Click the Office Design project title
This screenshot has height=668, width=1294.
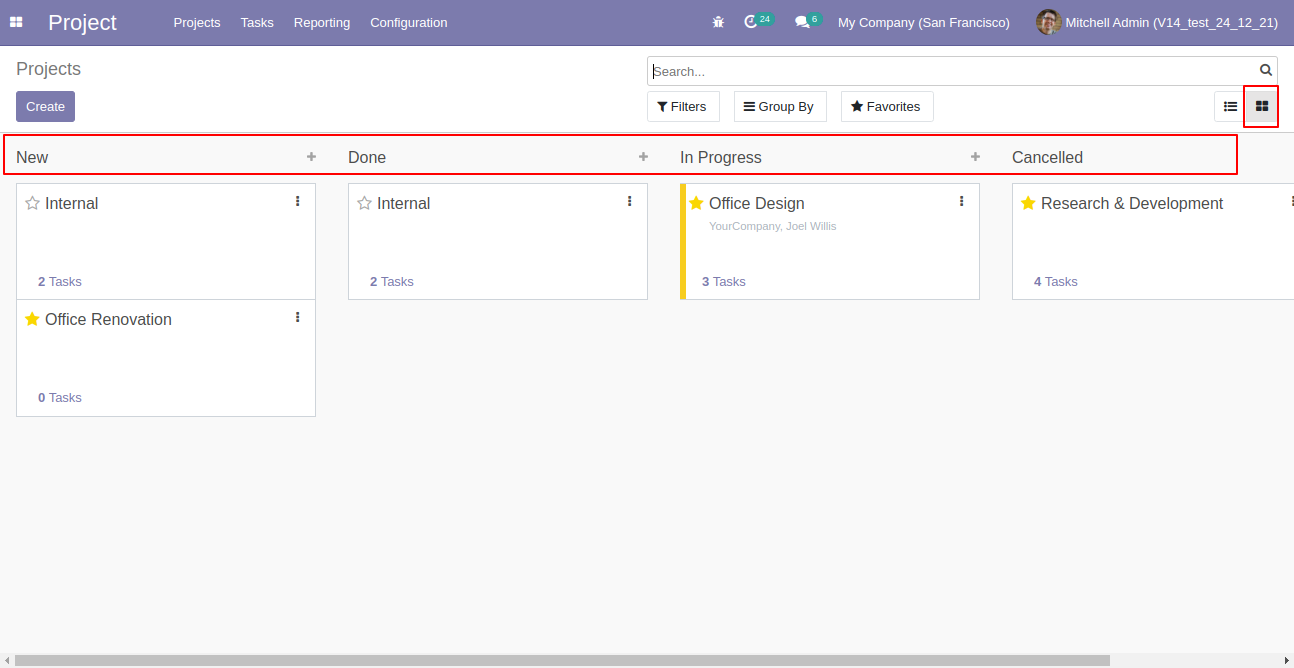click(756, 203)
